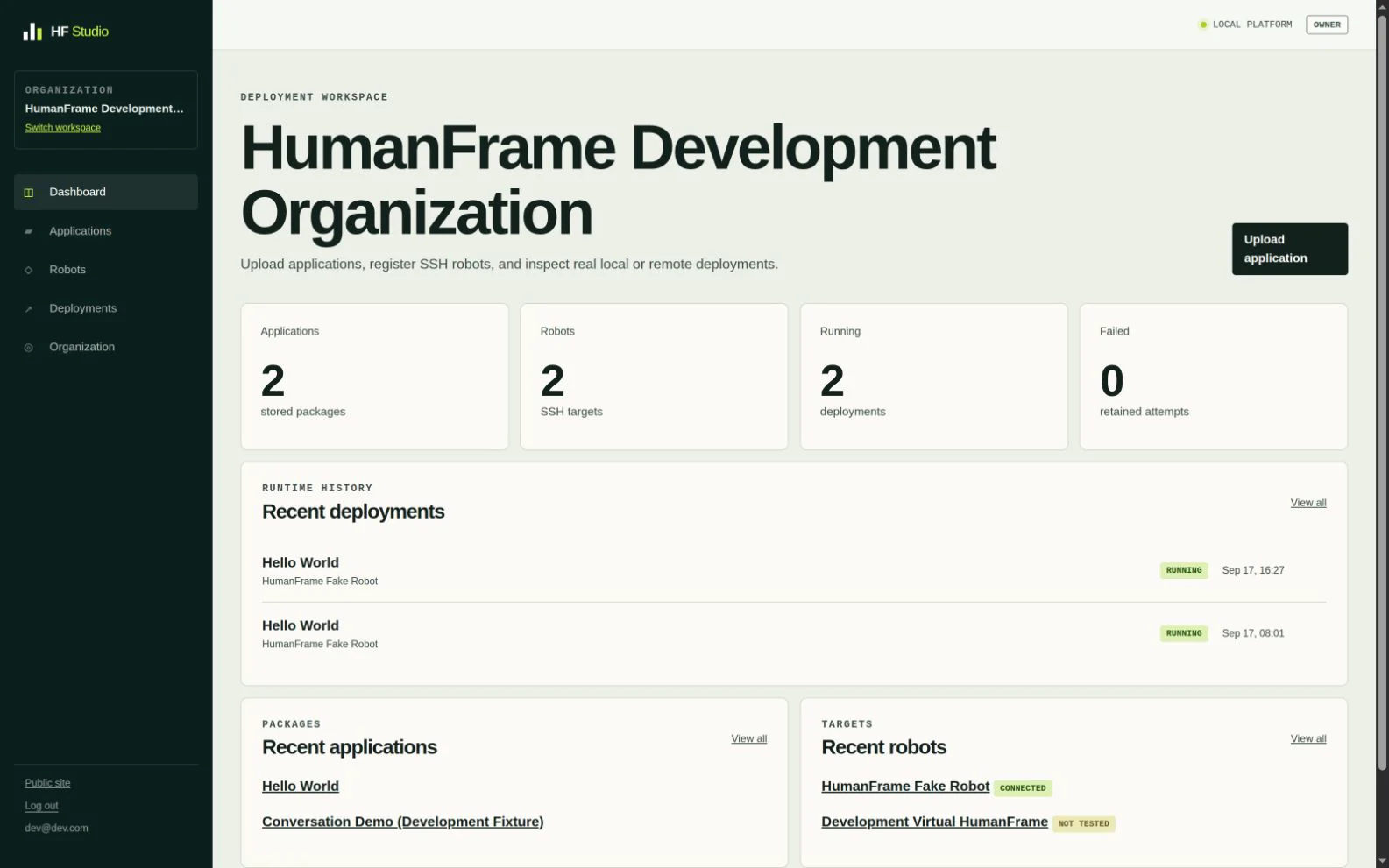Click RUNNING badge on Sep 17, 08:01 row
Screen dimensions: 1389x868
pos(1184,634)
